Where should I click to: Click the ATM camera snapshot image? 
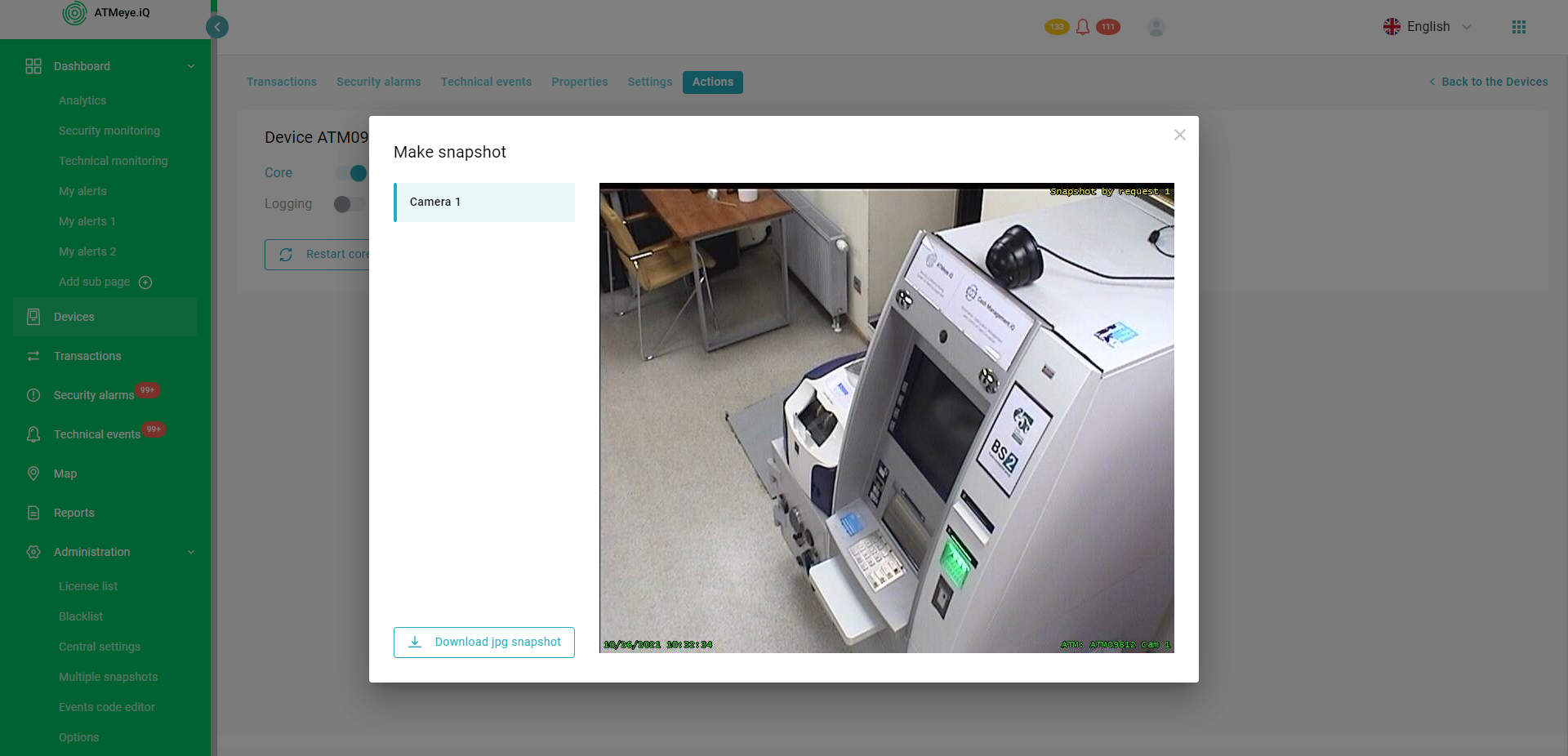point(886,418)
